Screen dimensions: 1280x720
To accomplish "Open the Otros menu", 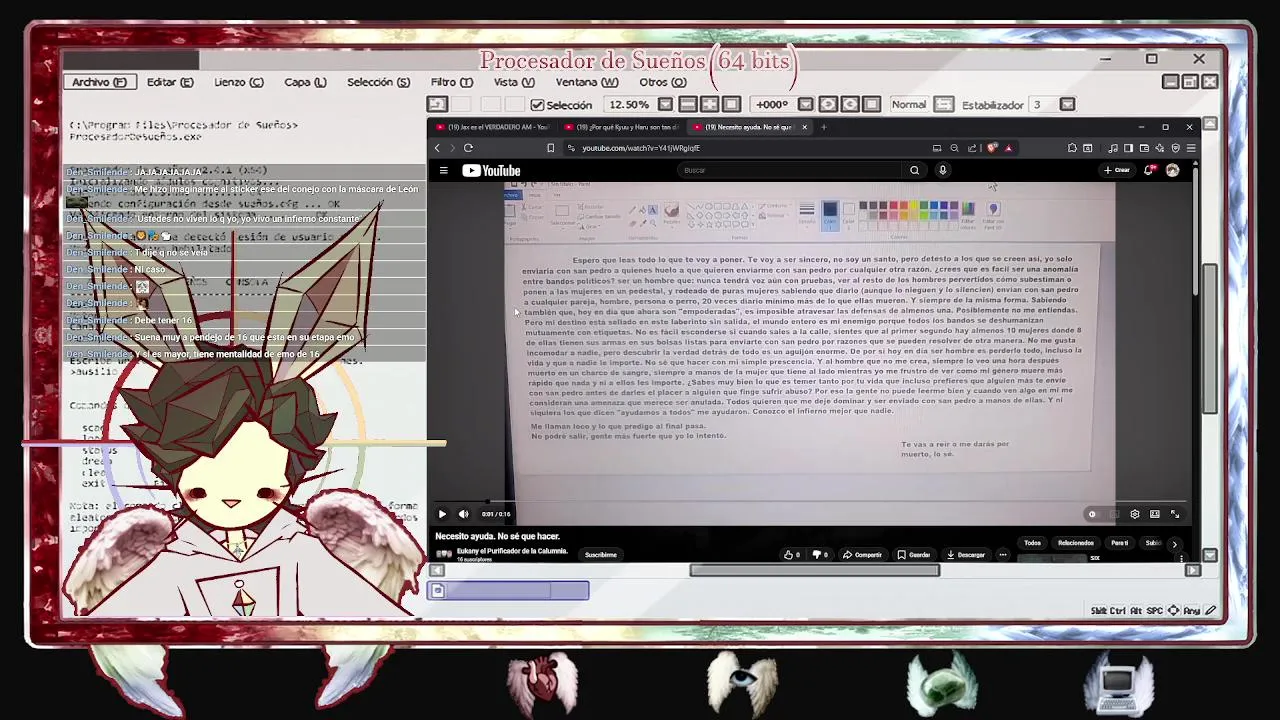I will (662, 82).
